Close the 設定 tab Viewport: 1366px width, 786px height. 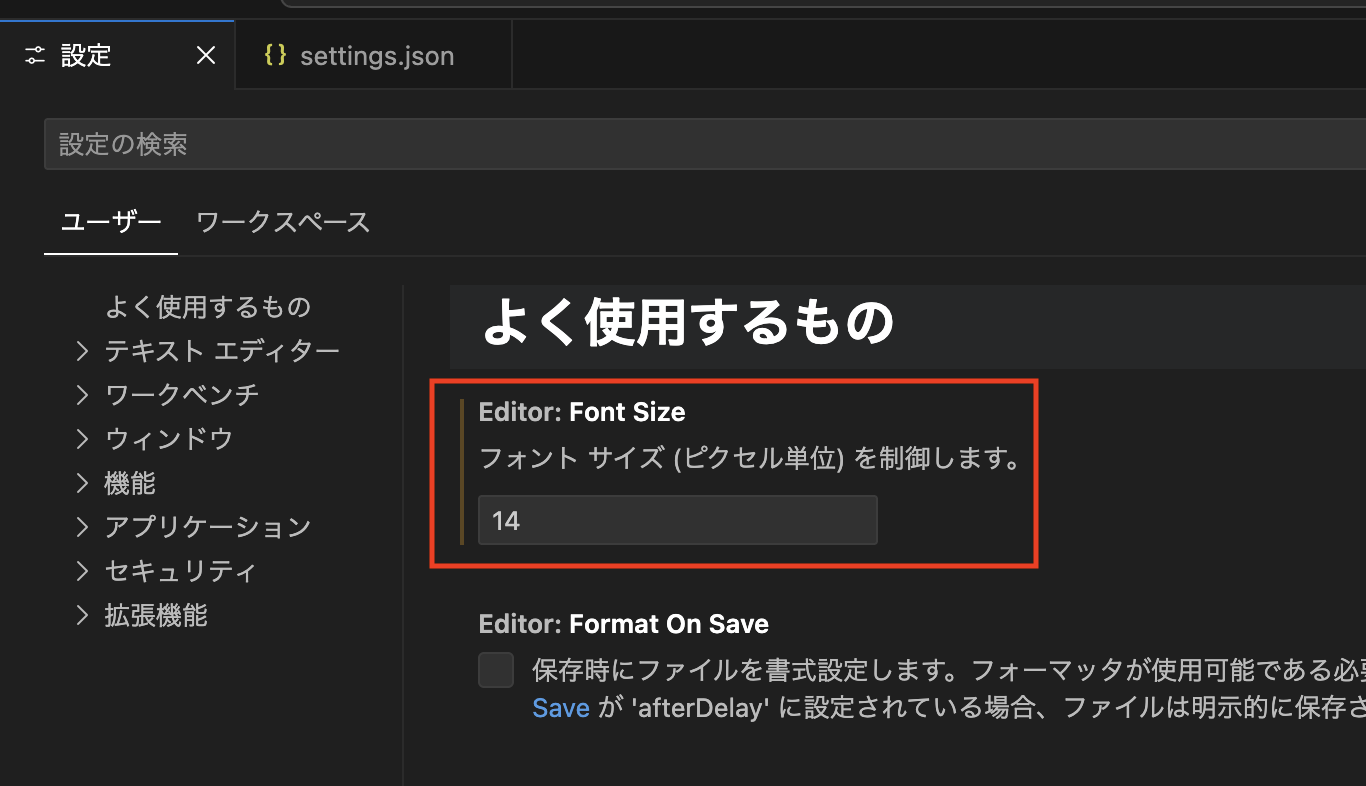click(205, 55)
